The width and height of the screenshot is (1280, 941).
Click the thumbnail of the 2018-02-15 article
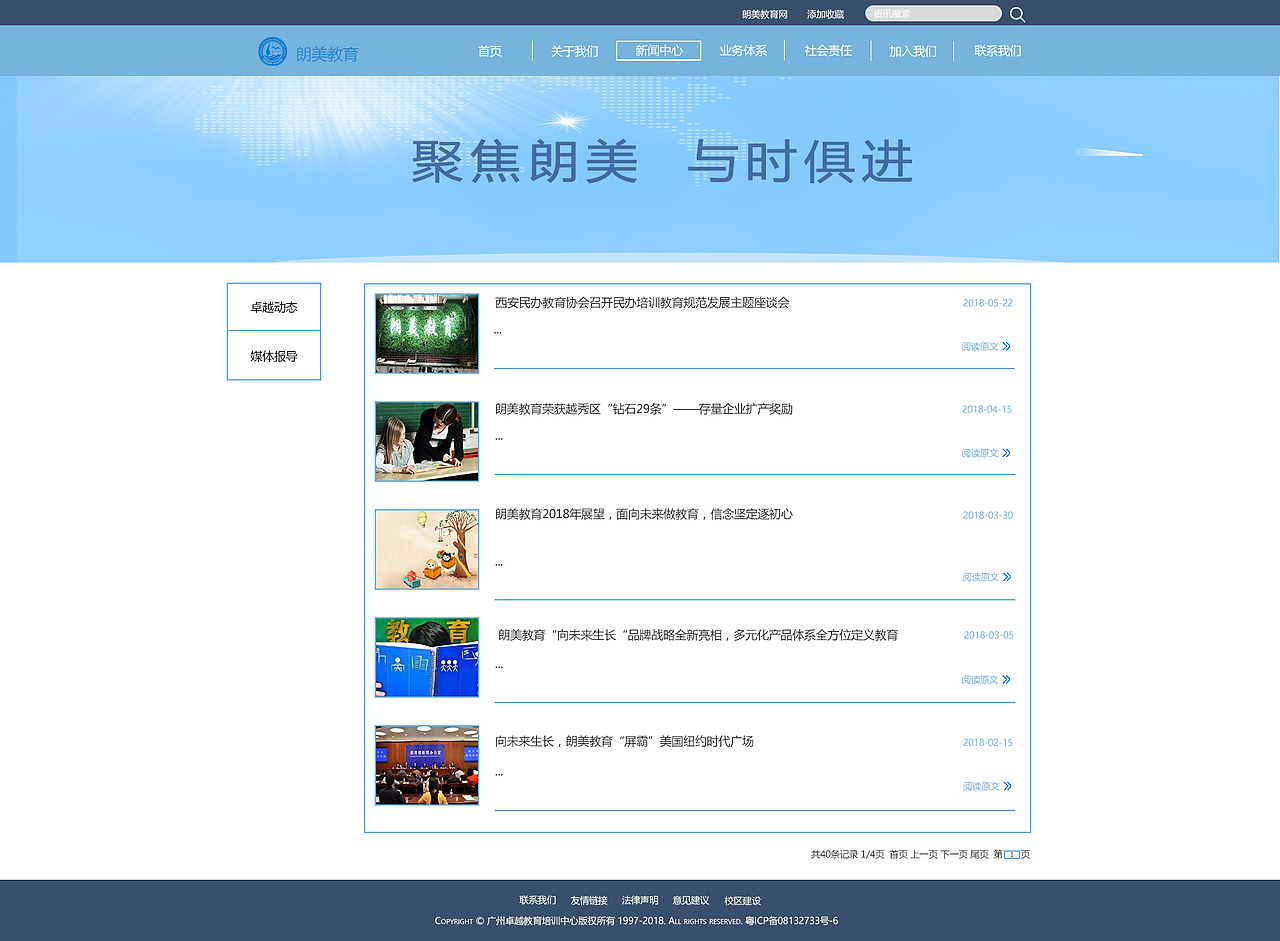point(426,765)
